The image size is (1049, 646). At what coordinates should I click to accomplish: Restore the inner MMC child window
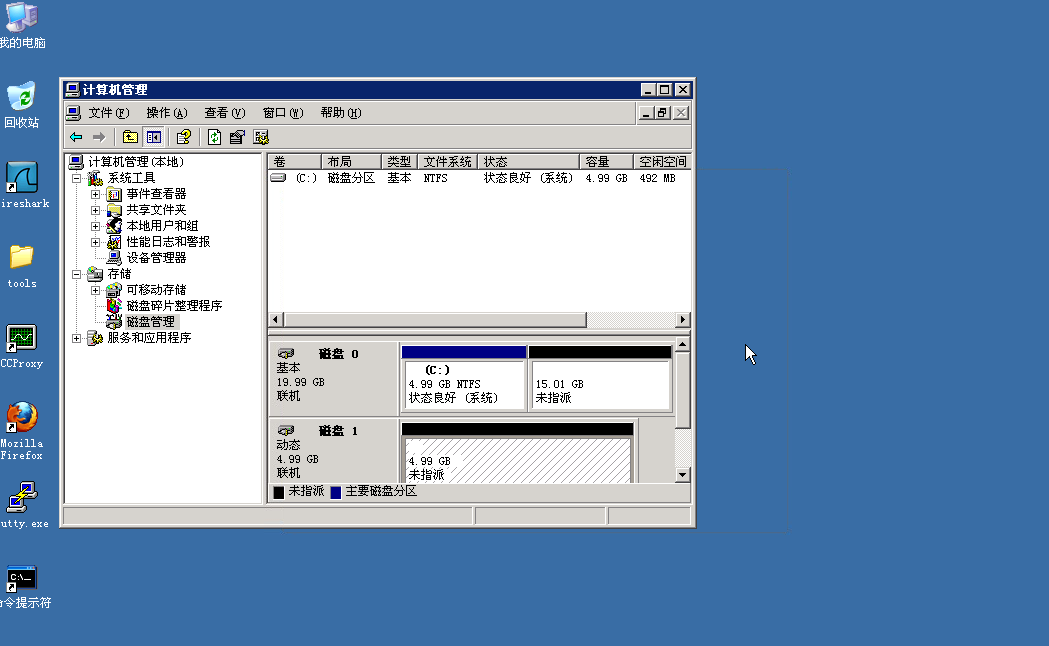(x=663, y=113)
